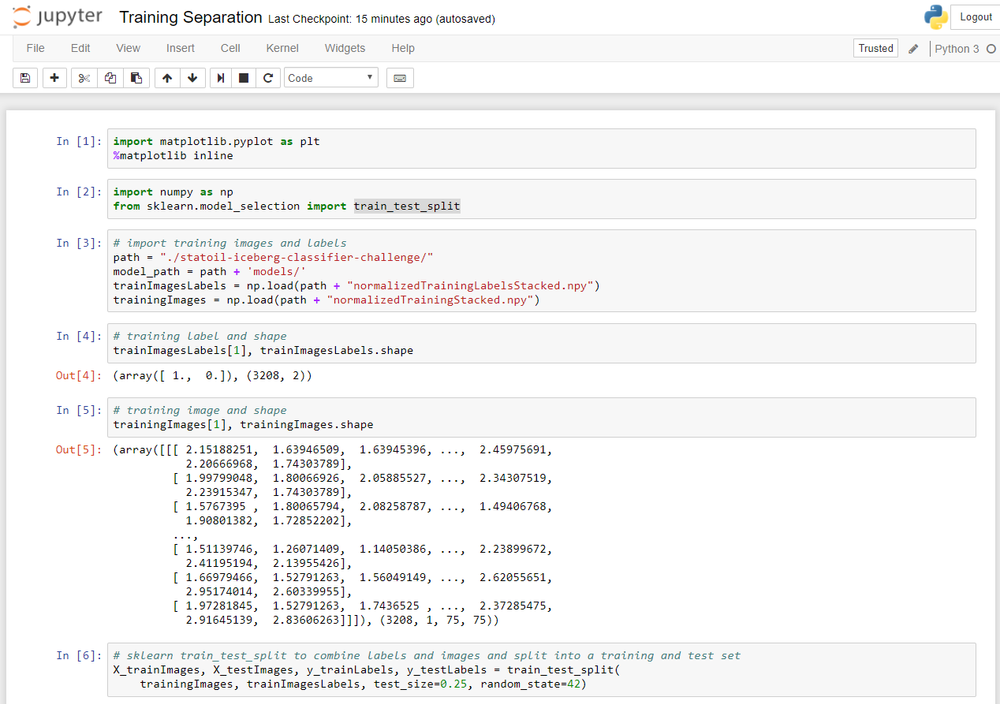
Task: Restart the kernel with the circular arrow icon
Action: click(x=268, y=78)
